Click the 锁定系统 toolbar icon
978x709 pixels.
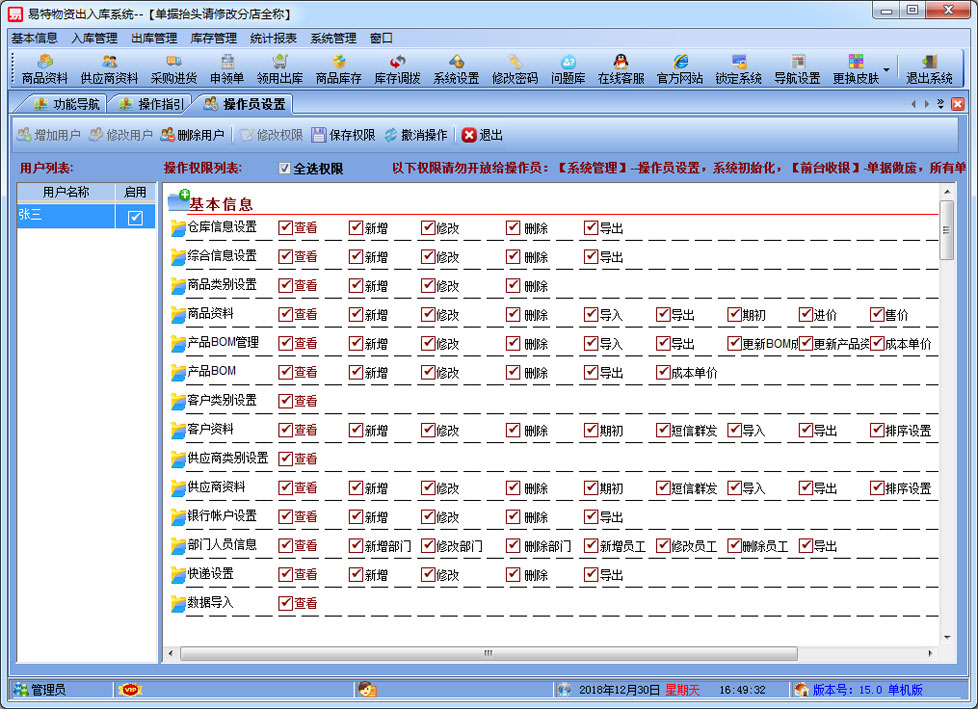click(x=738, y=69)
